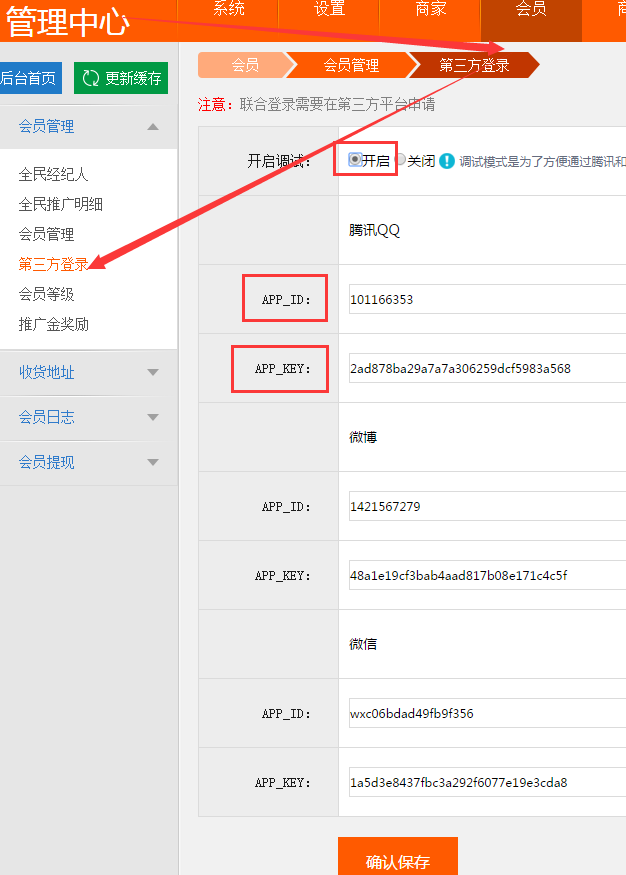Open 会员等级 in the sidebar
Screen dimensions: 626x875
(x=46, y=295)
